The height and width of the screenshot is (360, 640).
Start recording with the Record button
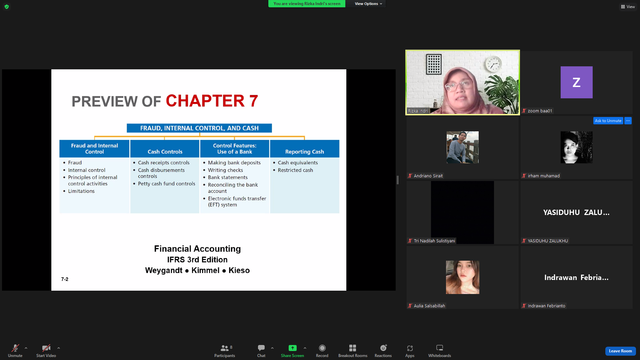tap(322, 350)
